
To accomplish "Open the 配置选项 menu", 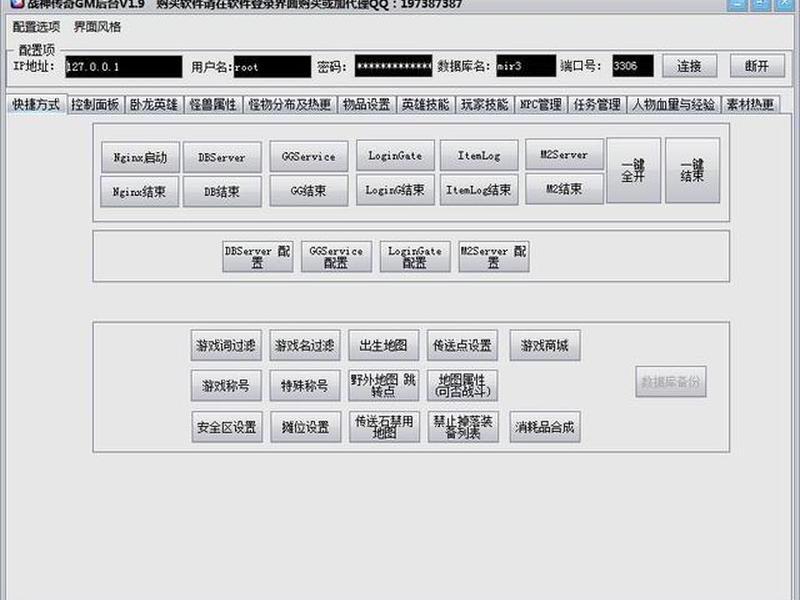I will [36, 27].
